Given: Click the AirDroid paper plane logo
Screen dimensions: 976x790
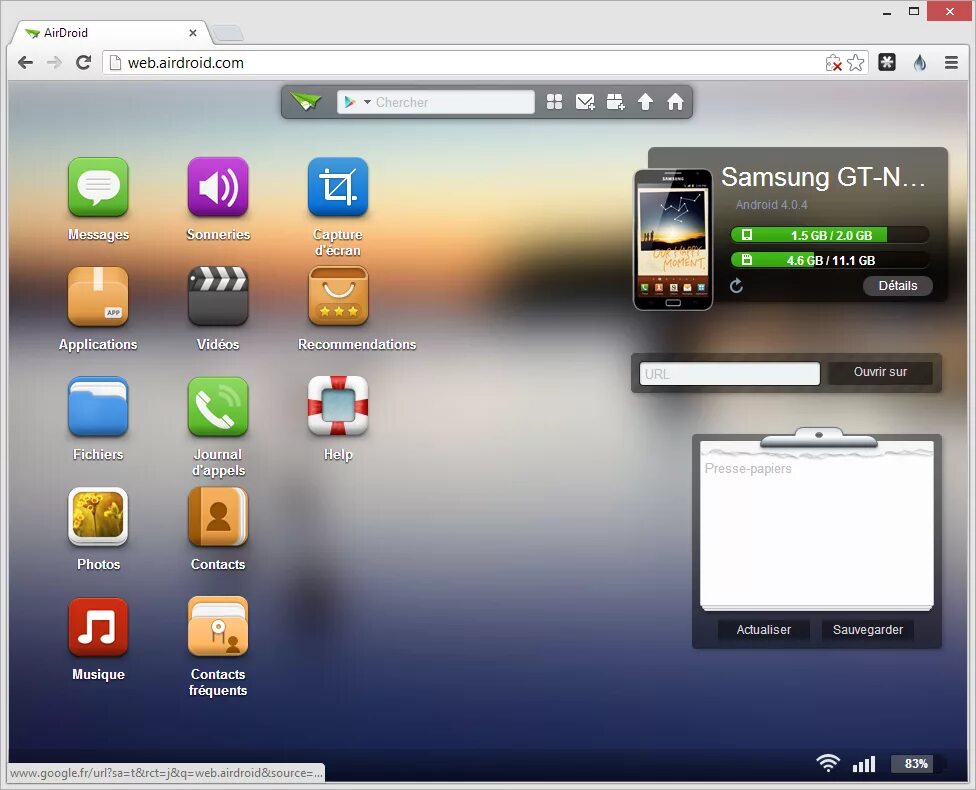Looking at the screenshot, I should (306, 101).
